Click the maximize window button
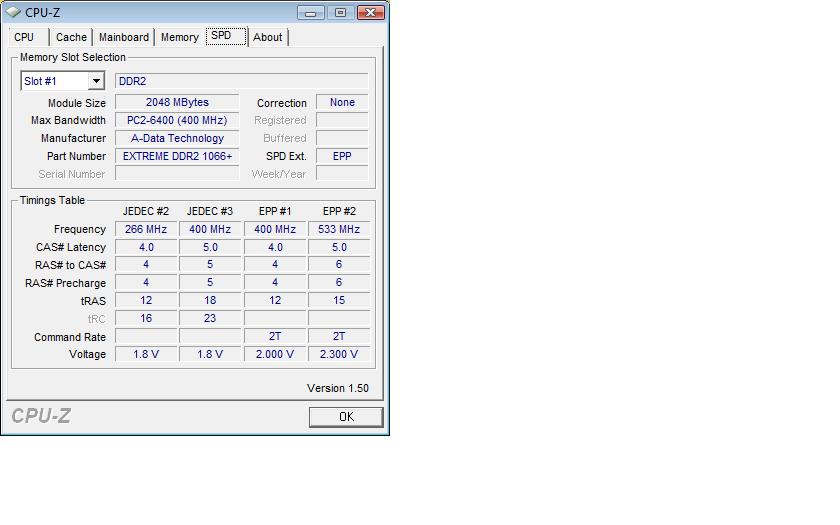 pos(340,12)
